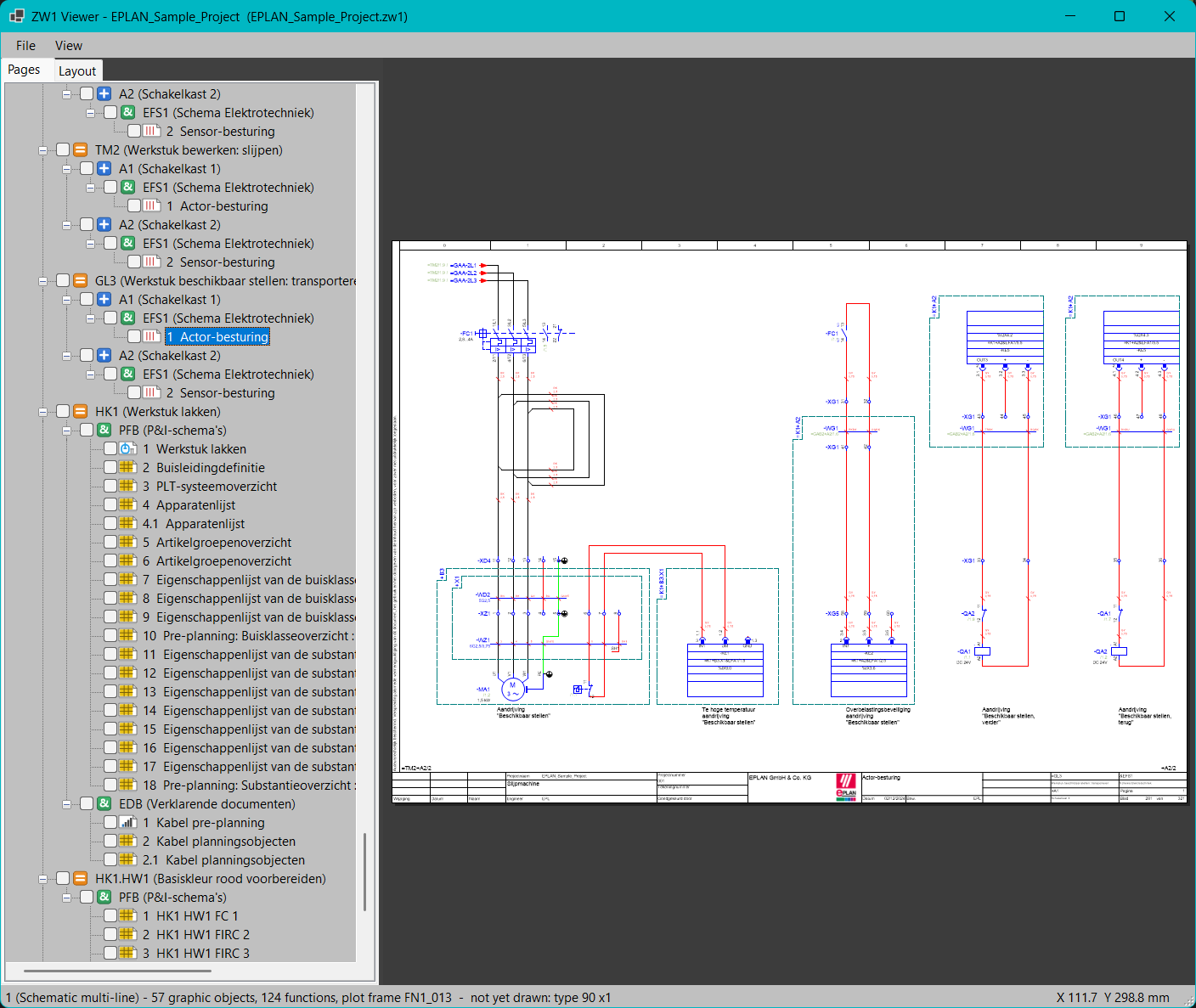Image resolution: width=1196 pixels, height=1008 pixels.
Task: Click the table icon of 1 HK1 HW1 FC 1
Action: point(127,916)
